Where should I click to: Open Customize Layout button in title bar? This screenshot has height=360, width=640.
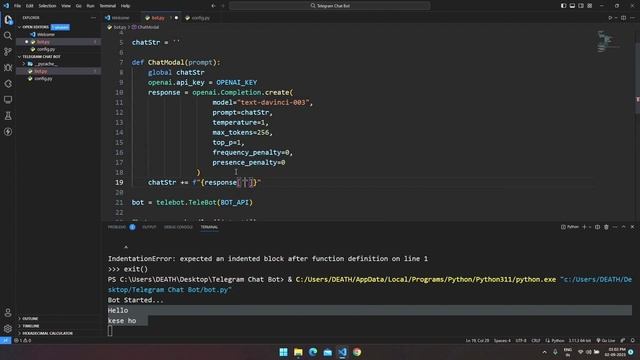[x=590, y=6]
